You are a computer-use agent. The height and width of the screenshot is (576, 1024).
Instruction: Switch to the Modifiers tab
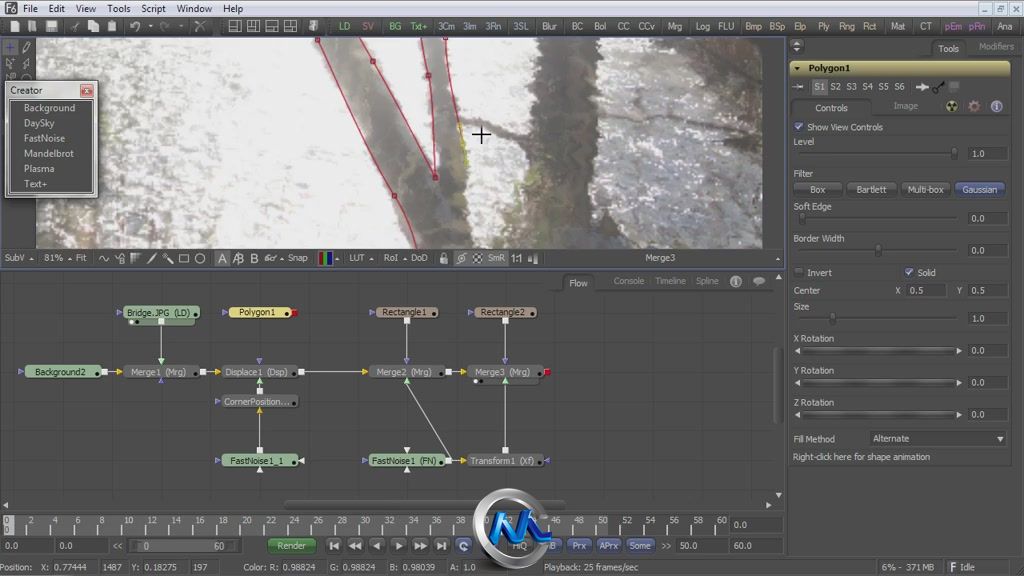tap(996, 46)
